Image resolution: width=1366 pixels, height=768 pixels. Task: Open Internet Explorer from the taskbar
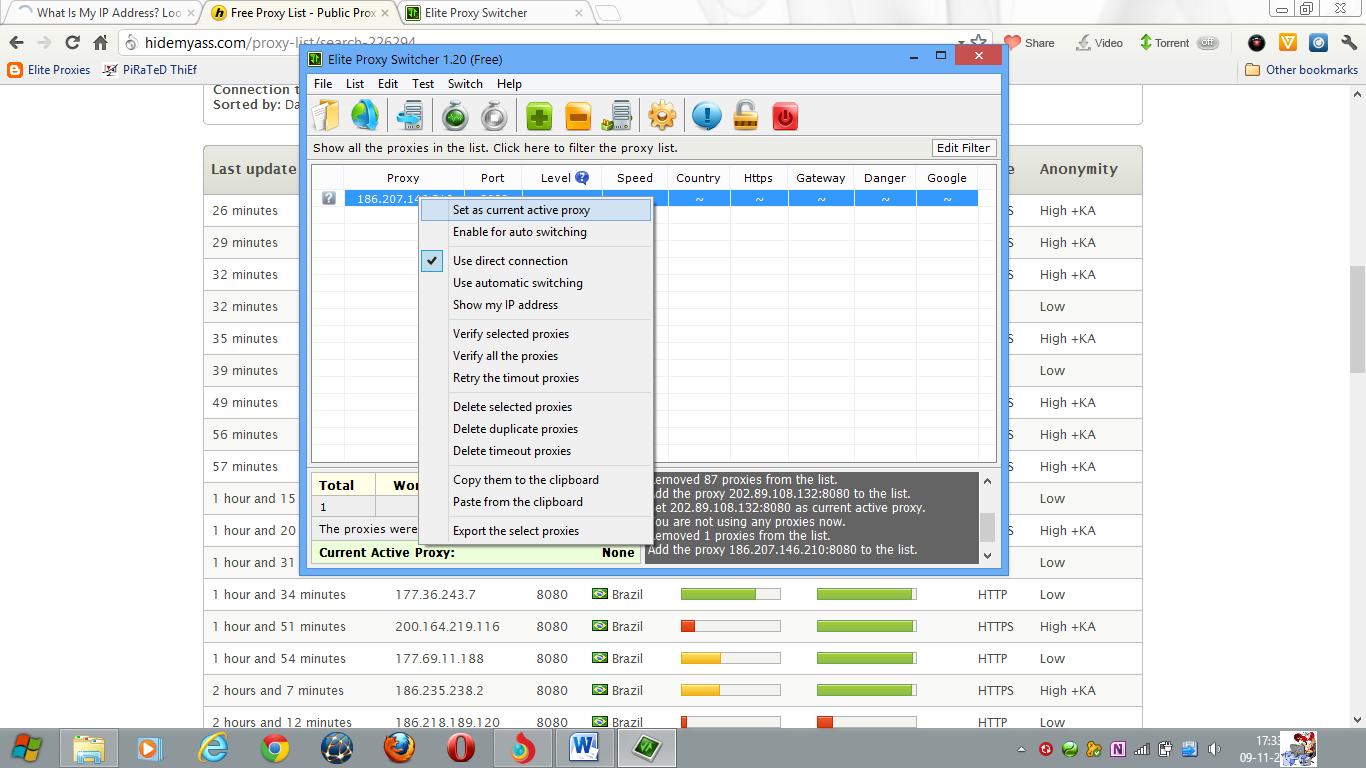[212, 748]
